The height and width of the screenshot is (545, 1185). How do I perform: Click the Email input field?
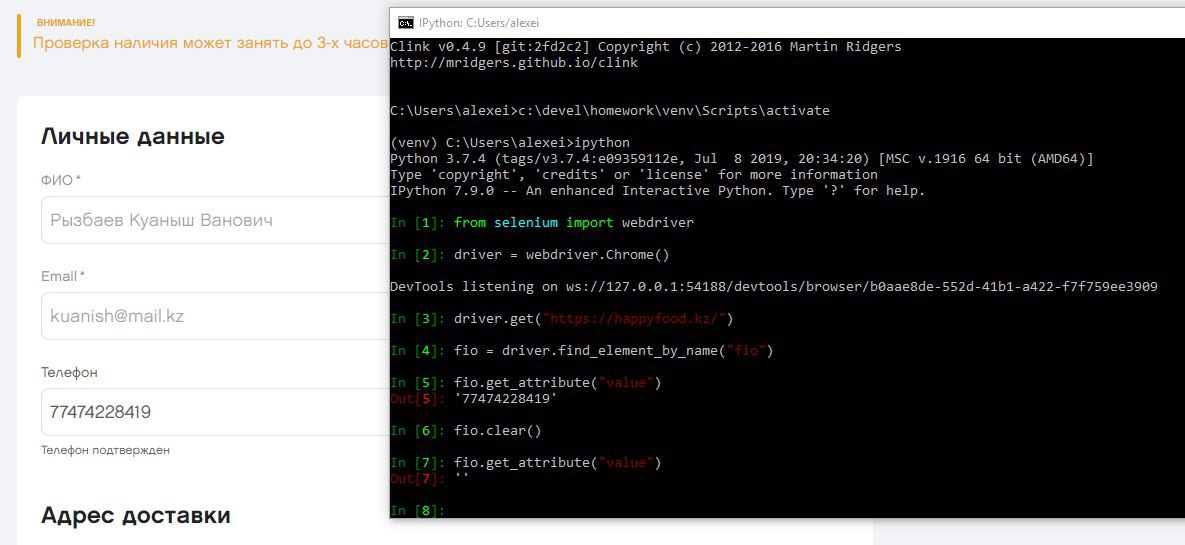point(215,316)
